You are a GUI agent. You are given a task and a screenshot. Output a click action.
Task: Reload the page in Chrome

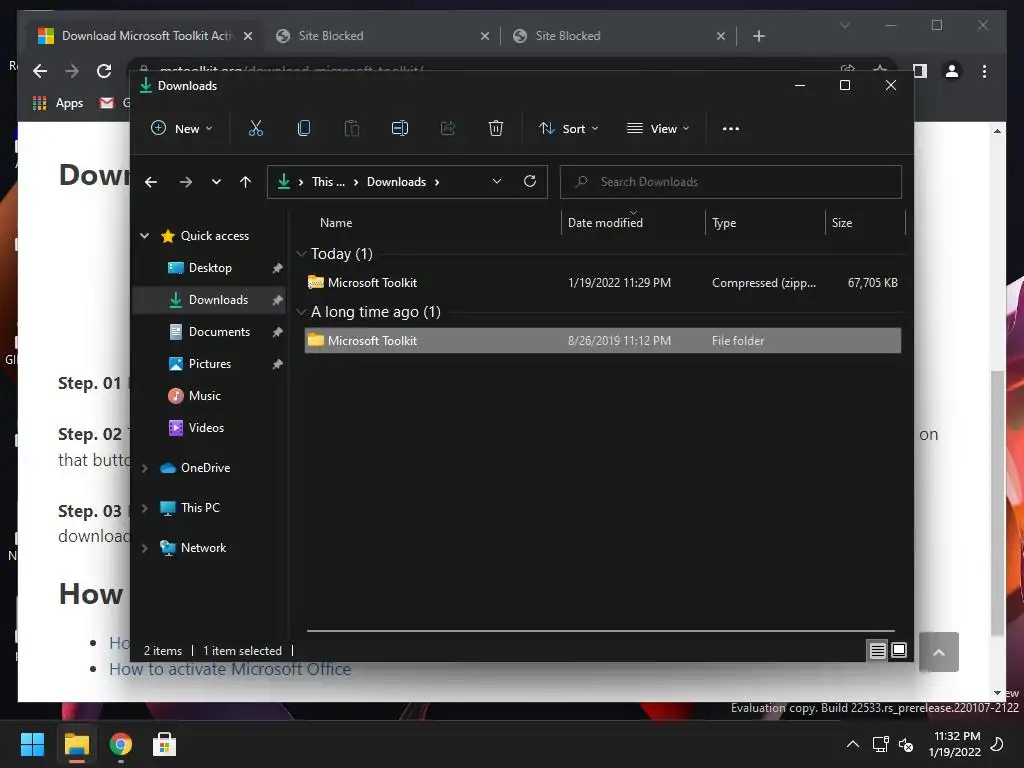click(104, 71)
